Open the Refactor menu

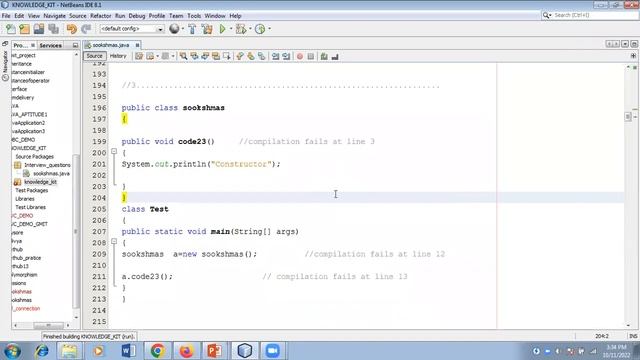pos(100,16)
